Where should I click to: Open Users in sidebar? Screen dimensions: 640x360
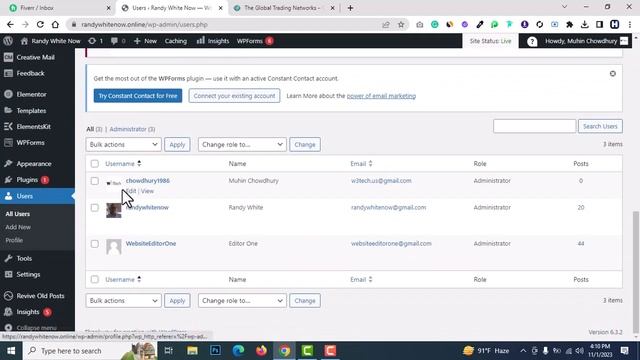[x=37, y=196]
